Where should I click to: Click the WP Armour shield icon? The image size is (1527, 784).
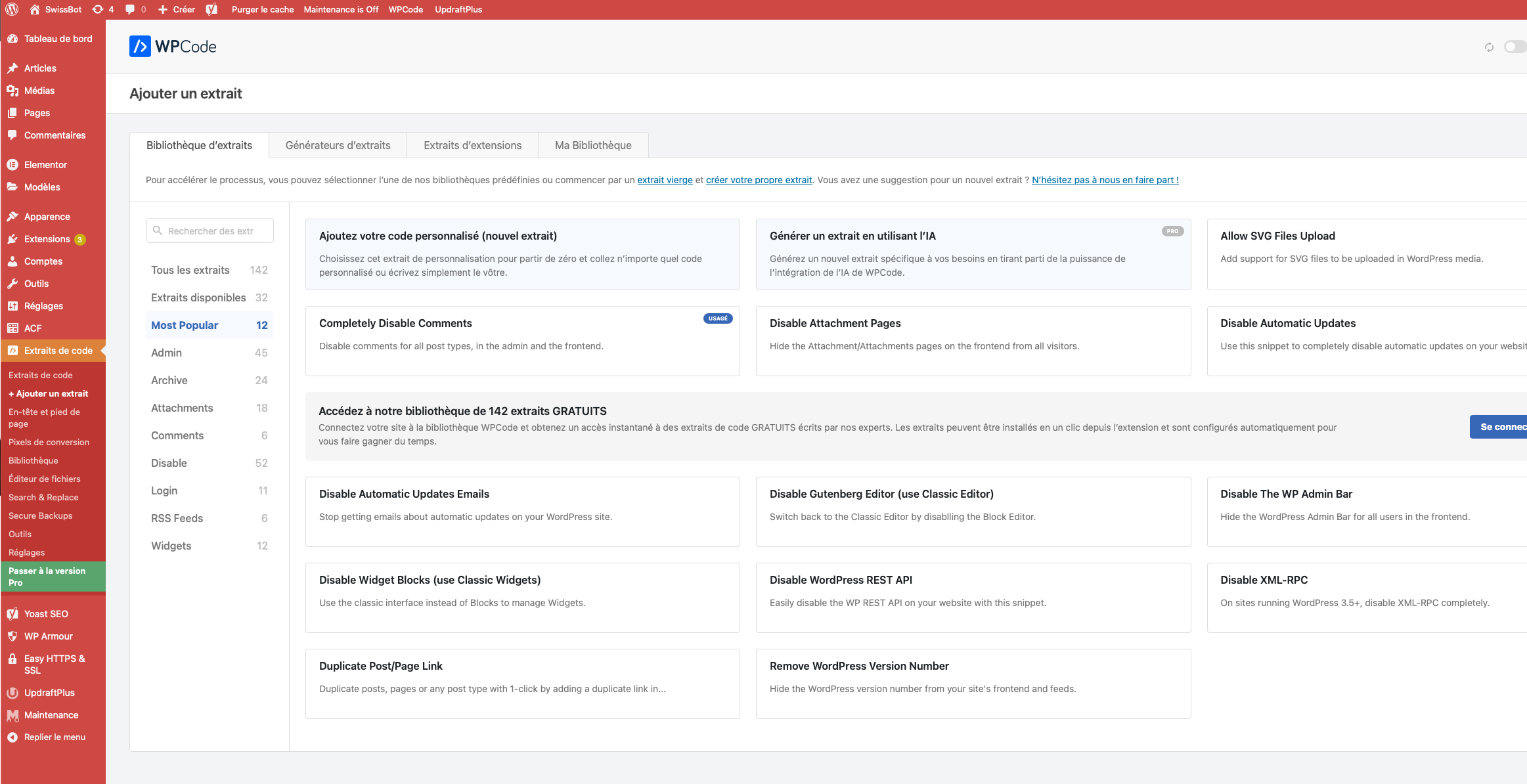coord(12,636)
